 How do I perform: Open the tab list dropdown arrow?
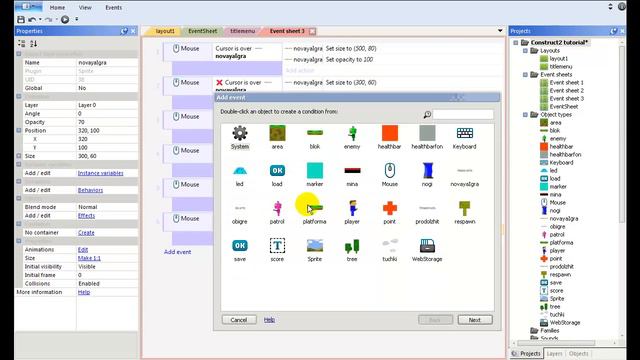(x=500, y=31)
